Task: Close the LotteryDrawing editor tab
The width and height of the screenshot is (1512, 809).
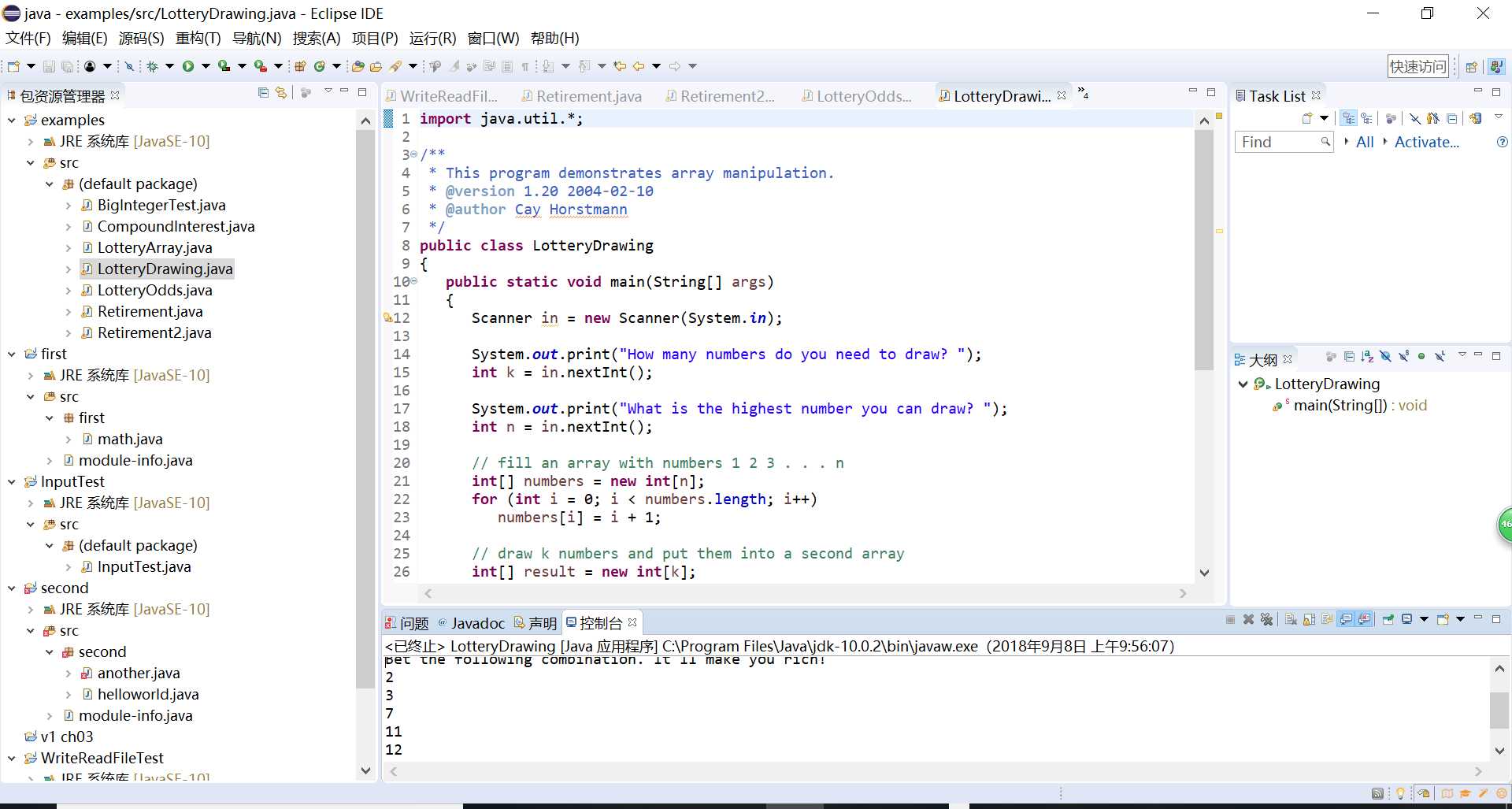Action: tap(1062, 95)
